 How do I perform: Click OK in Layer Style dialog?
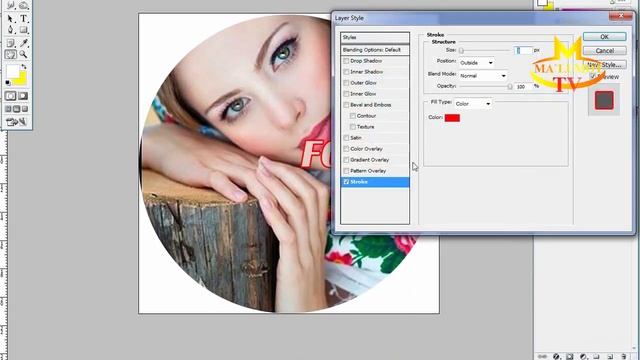click(604, 37)
